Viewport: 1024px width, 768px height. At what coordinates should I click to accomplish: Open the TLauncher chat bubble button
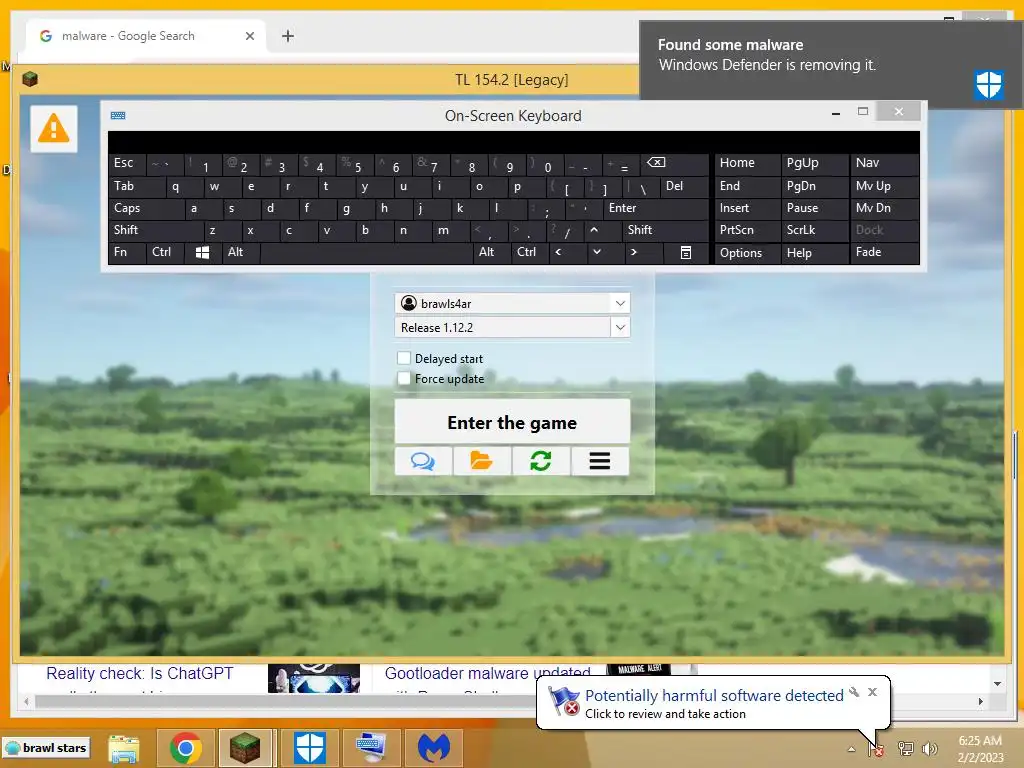423,461
